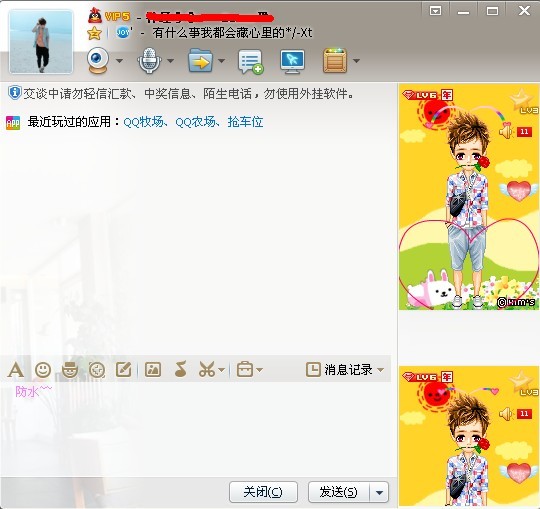
Task: Launch remote desktop assistance icon
Action: point(292,61)
